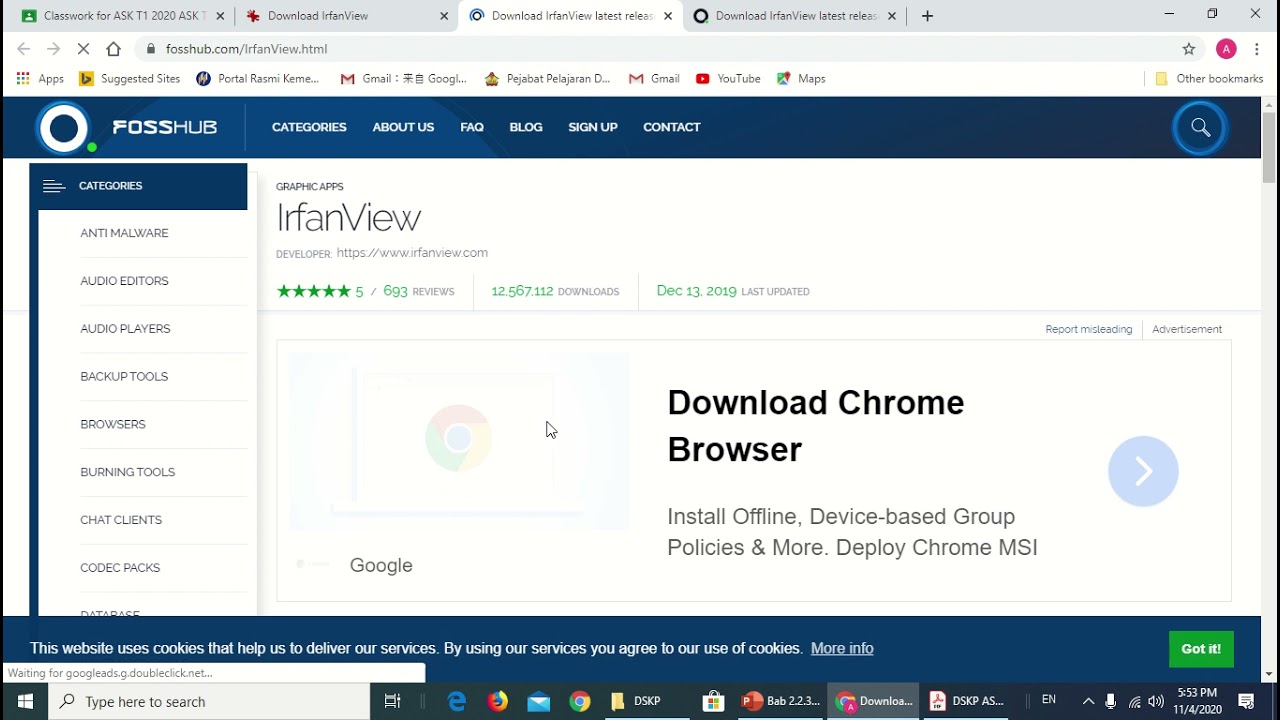Bookmark this page with the star icon
The width and height of the screenshot is (1280, 720).
coord(1189,49)
